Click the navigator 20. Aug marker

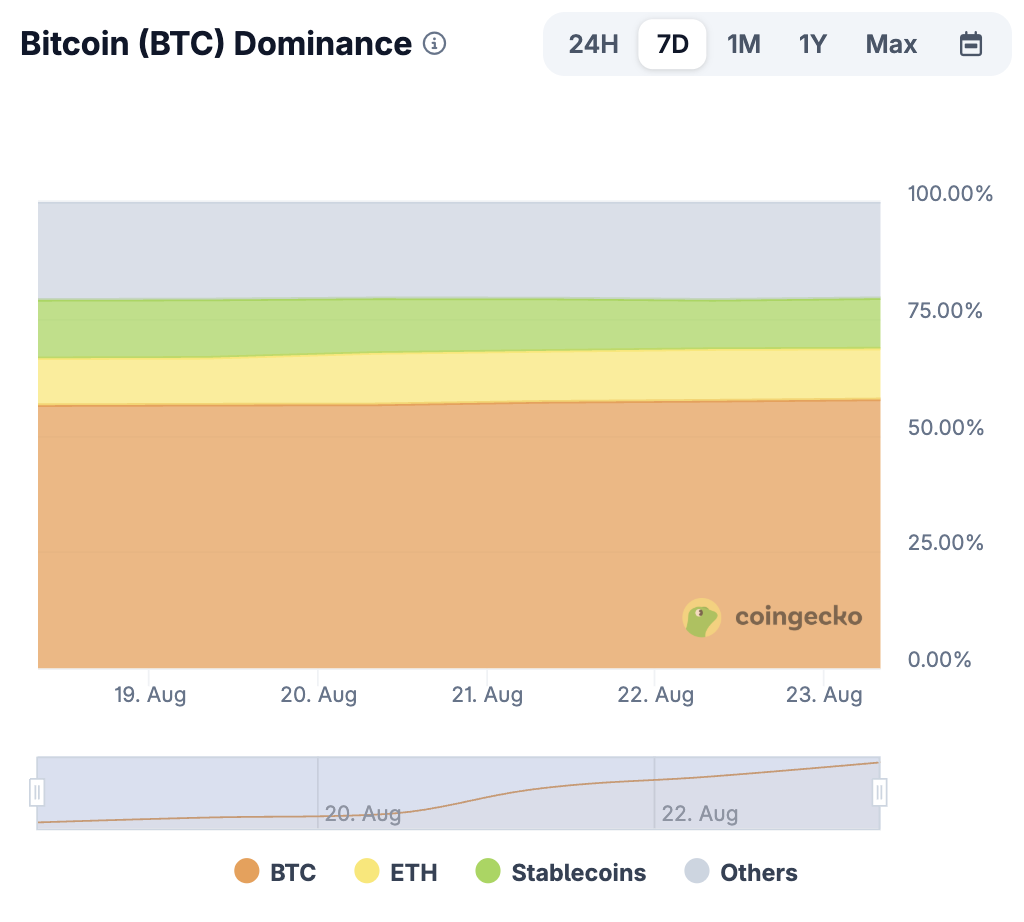(362, 814)
